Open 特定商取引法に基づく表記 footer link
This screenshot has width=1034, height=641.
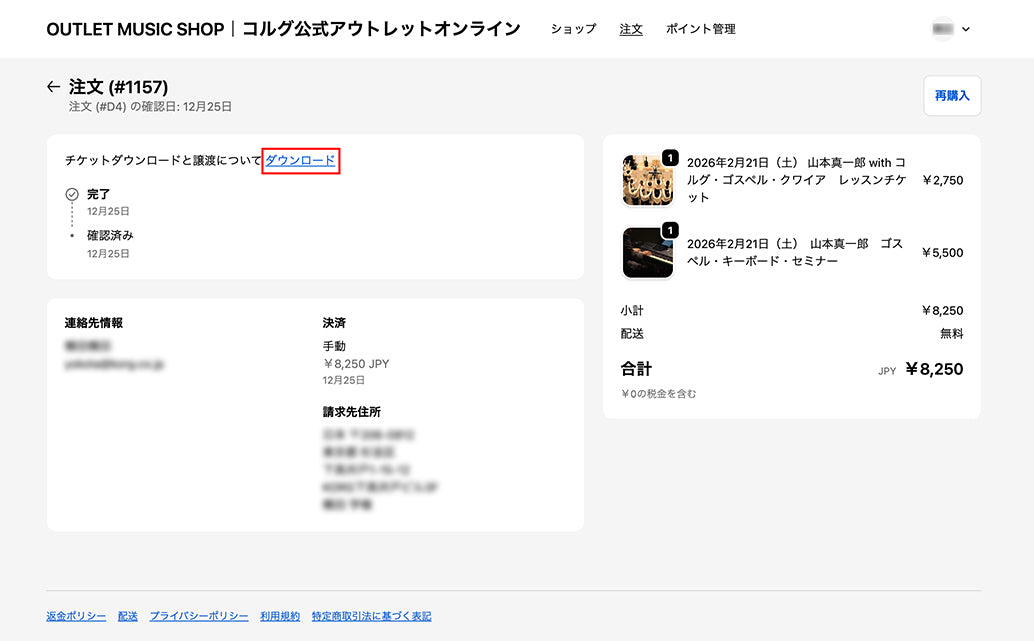click(x=371, y=616)
